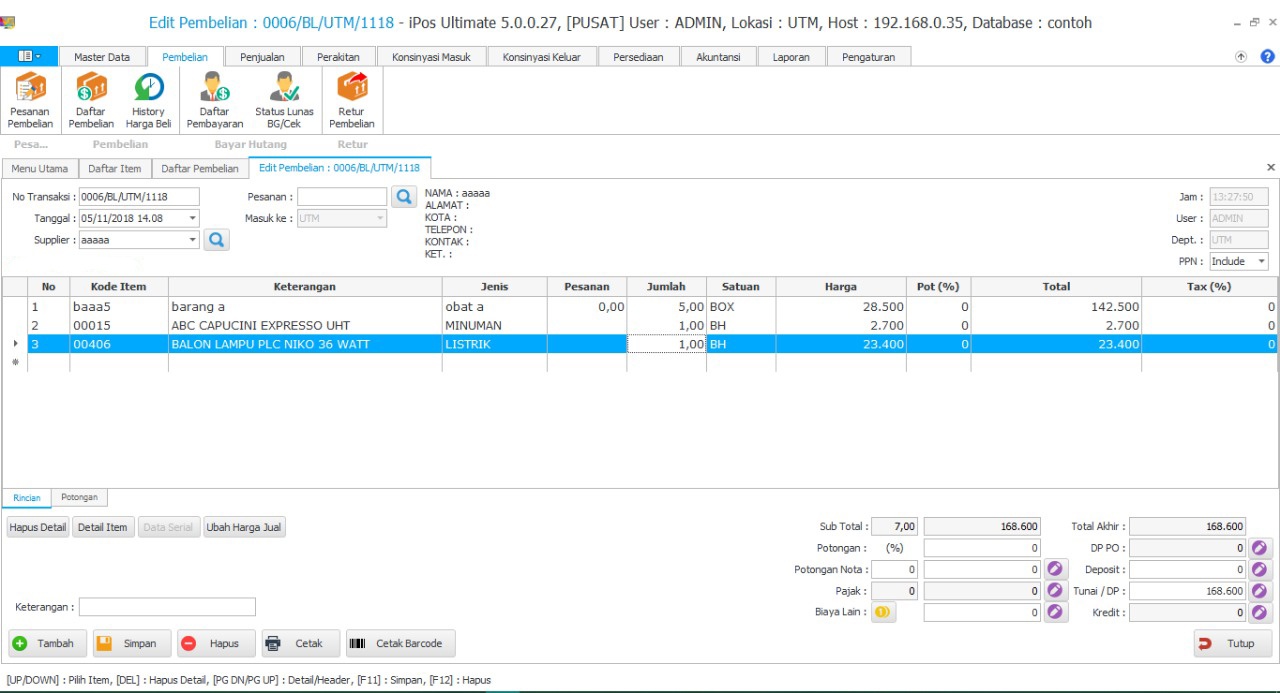Image resolution: width=1280 pixels, height=693 pixels.
Task: Click the Ubah Harga Jual button
Action: click(x=244, y=527)
